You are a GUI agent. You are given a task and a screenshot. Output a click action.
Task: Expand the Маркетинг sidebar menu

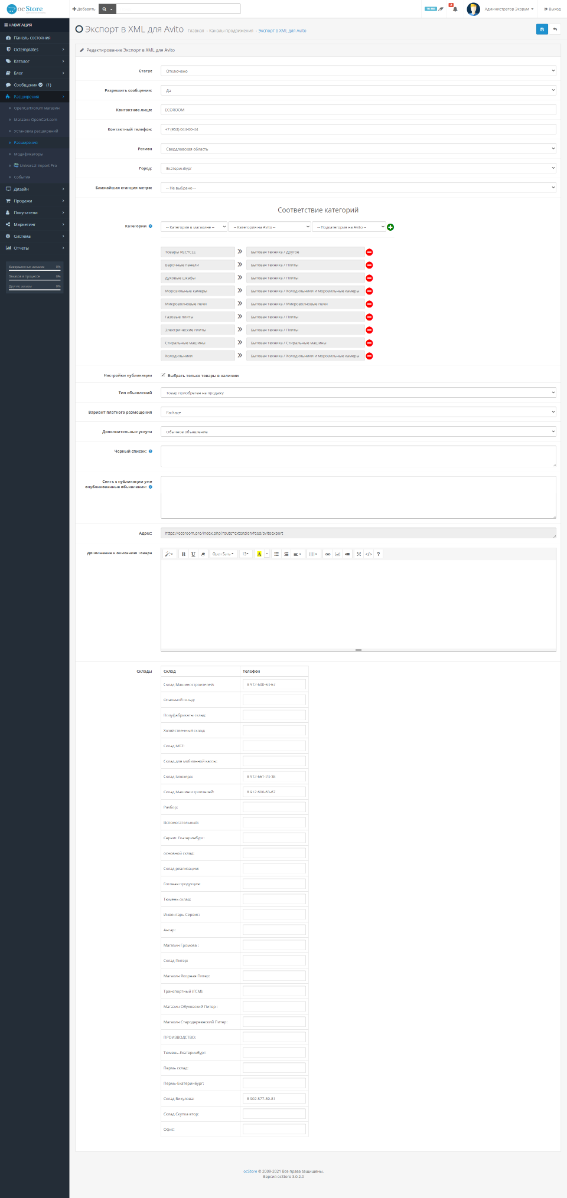(34, 224)
